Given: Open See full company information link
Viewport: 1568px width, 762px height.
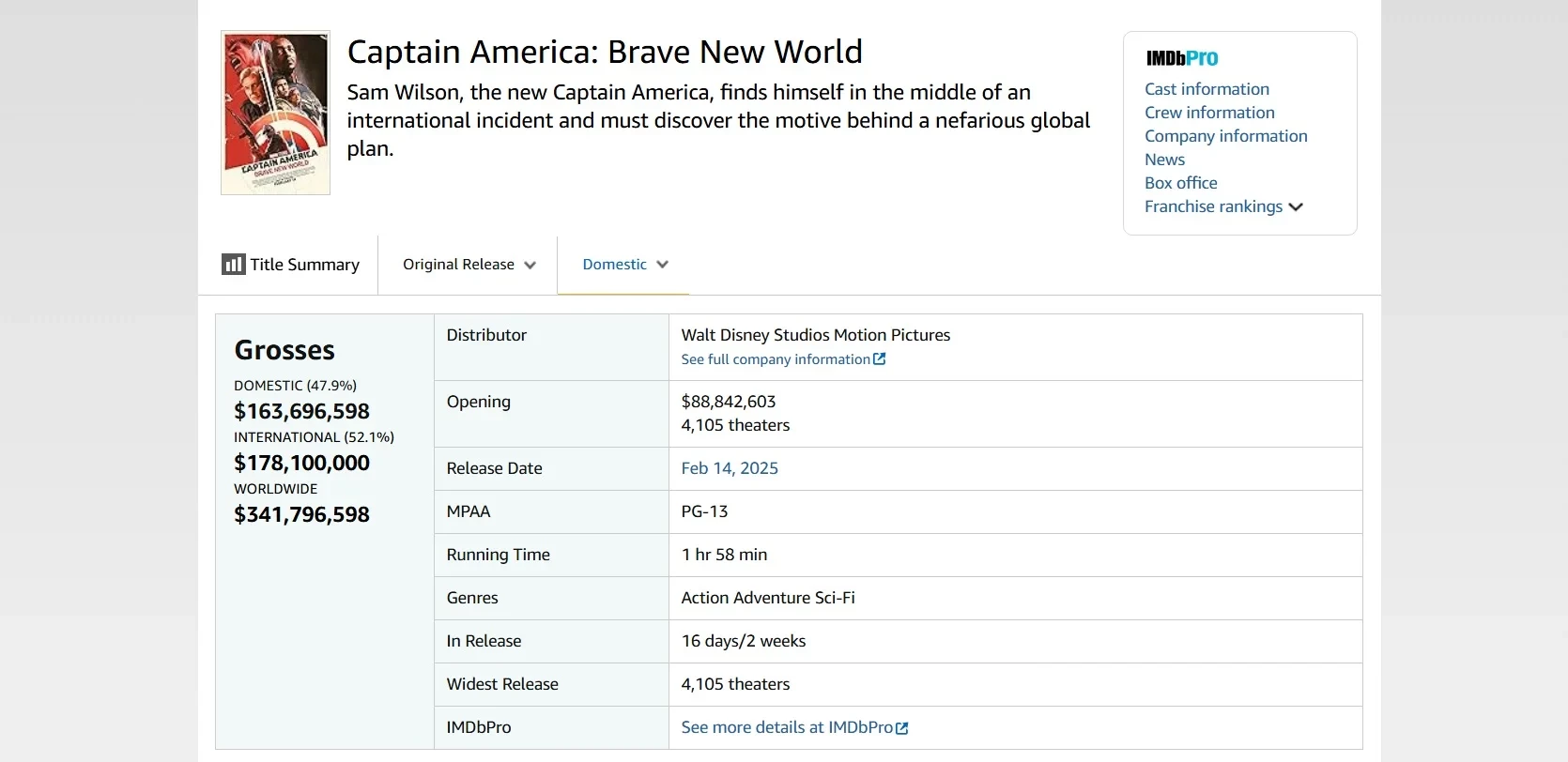Looking at the screenshot, I should (x=776, y=359).
